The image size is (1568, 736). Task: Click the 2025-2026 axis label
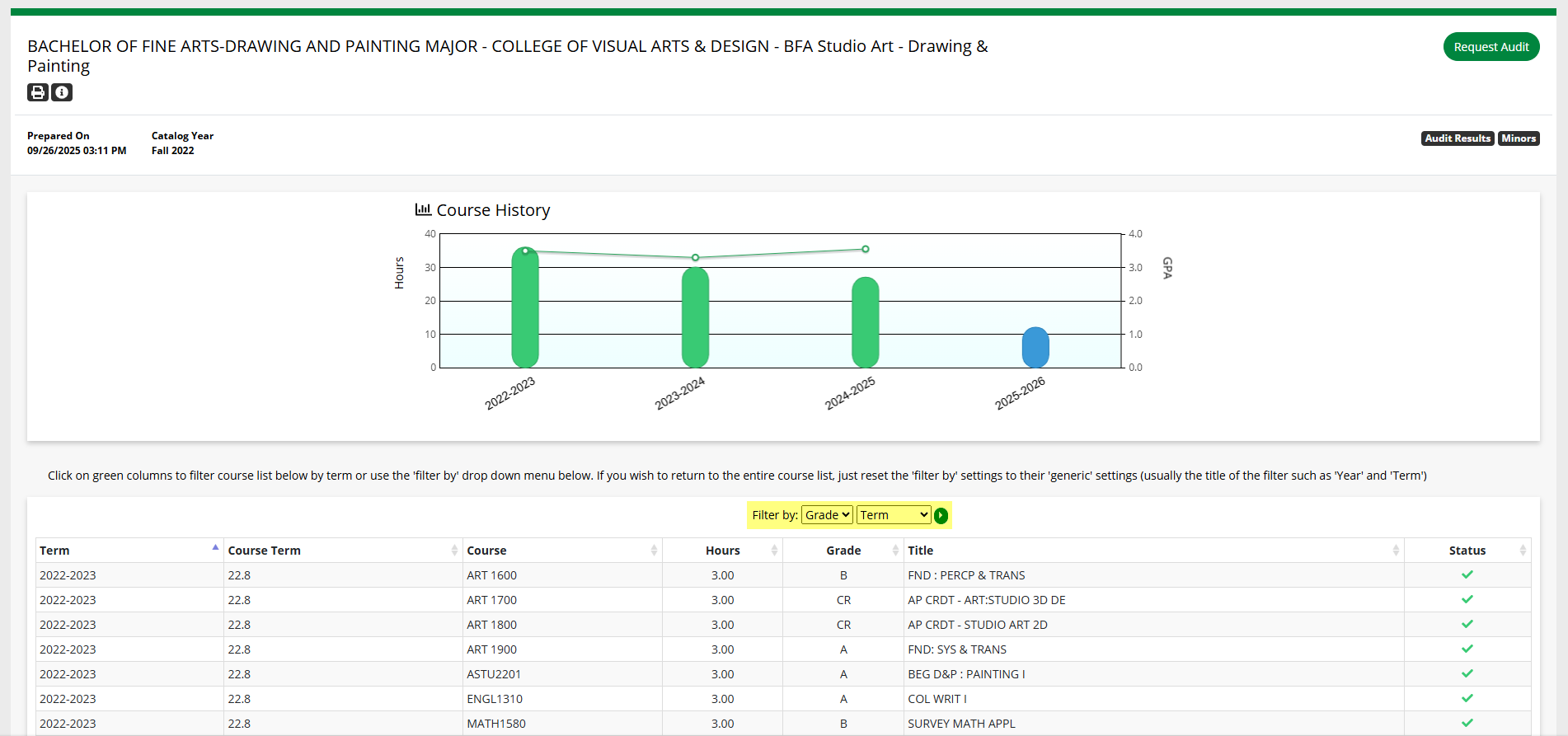(x=1020, y=393)
